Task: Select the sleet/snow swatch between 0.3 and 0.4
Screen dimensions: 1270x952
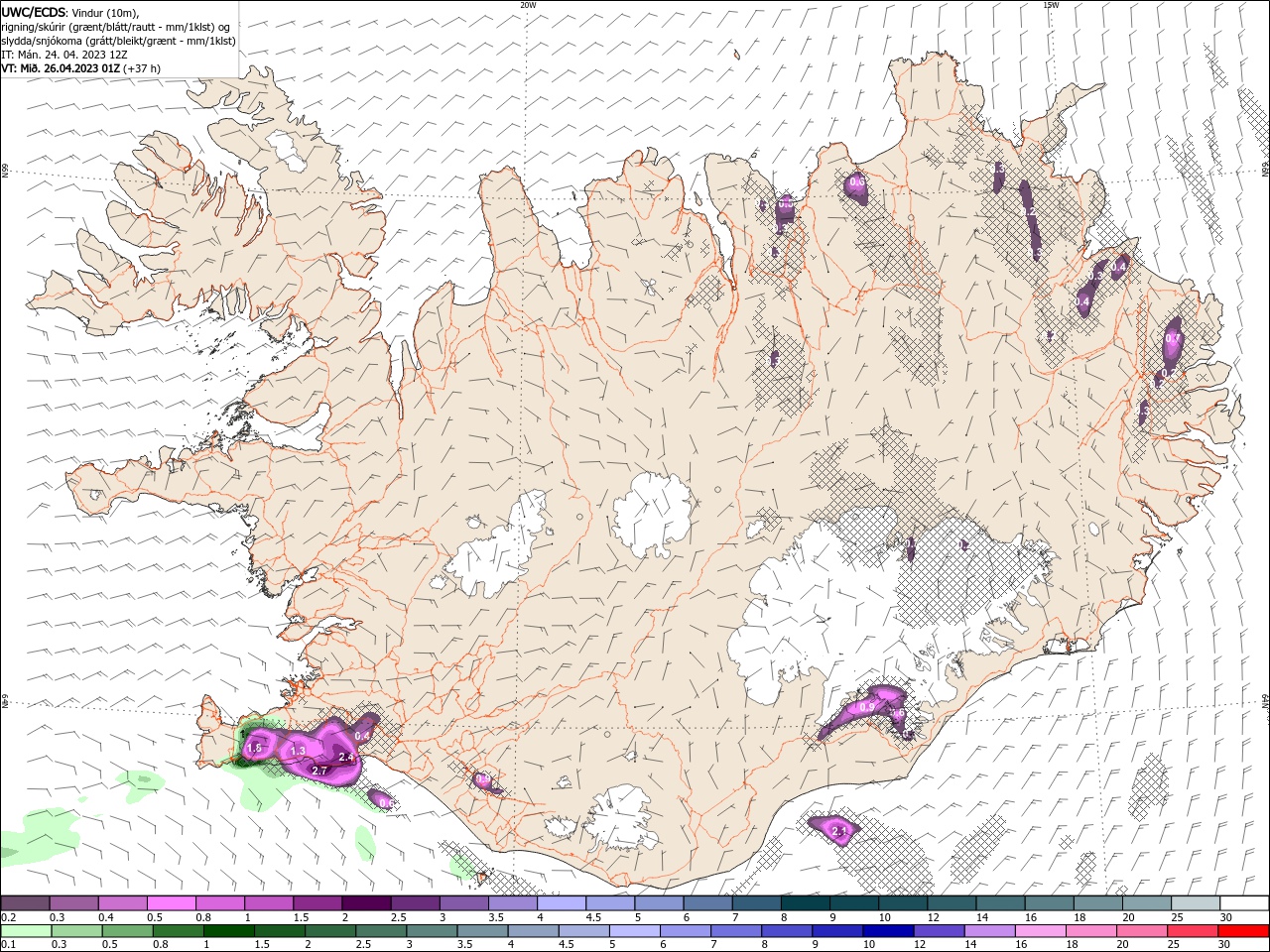Action: (74, 903)
